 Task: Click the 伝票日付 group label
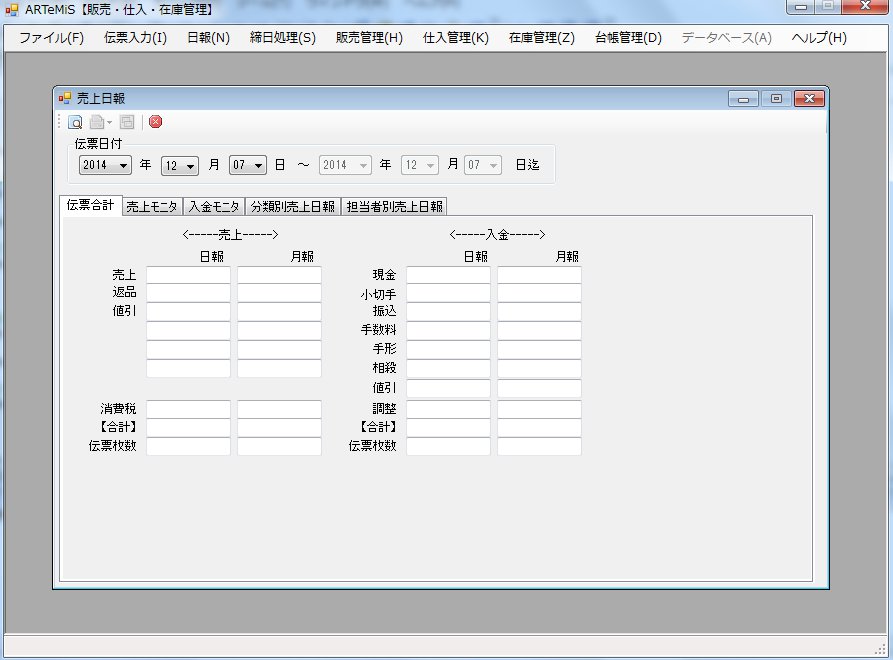tap(98, 144)
